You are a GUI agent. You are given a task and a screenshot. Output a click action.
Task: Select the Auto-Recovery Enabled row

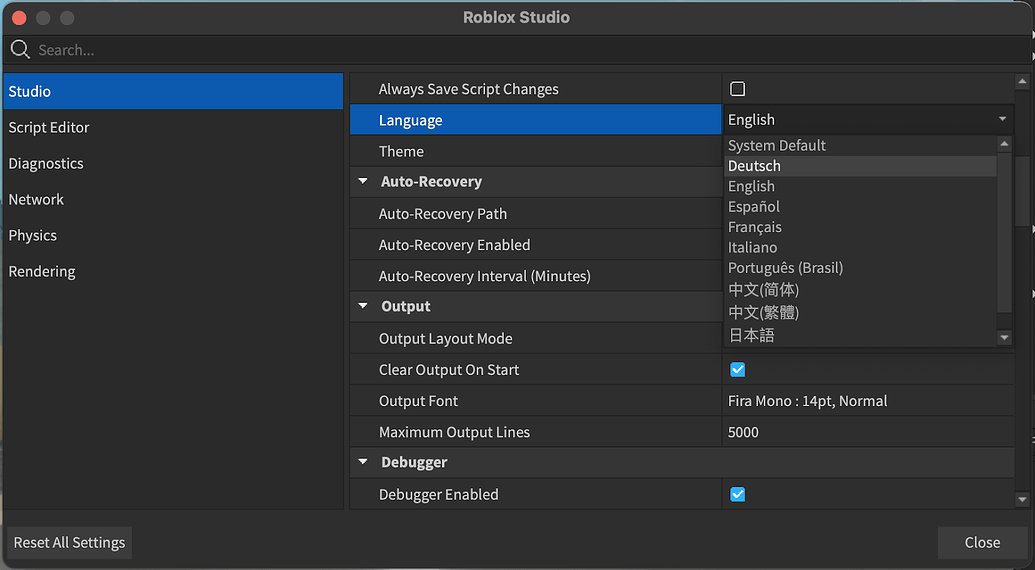tap(535, 245)
